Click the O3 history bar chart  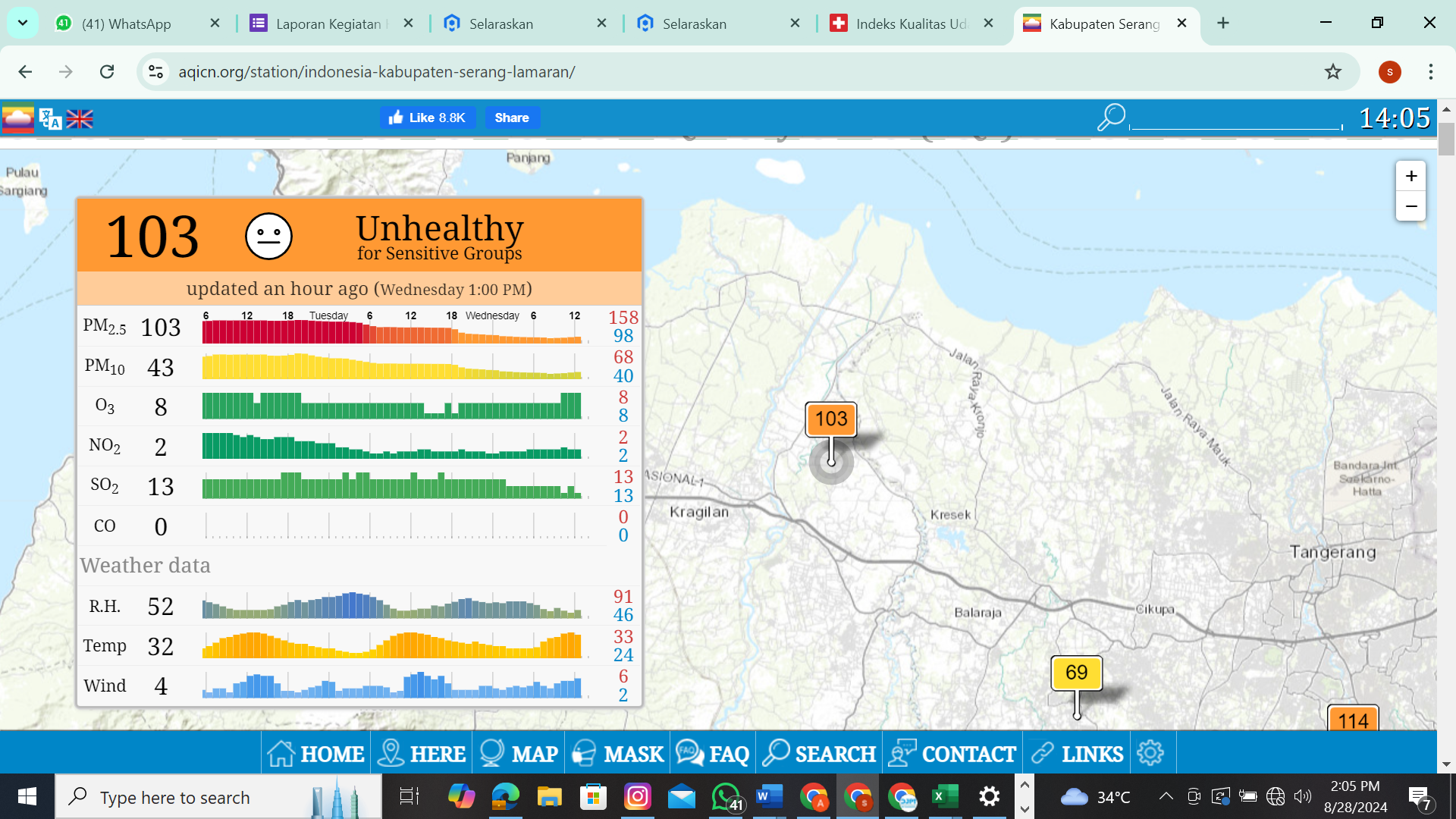tap(392, 406)
